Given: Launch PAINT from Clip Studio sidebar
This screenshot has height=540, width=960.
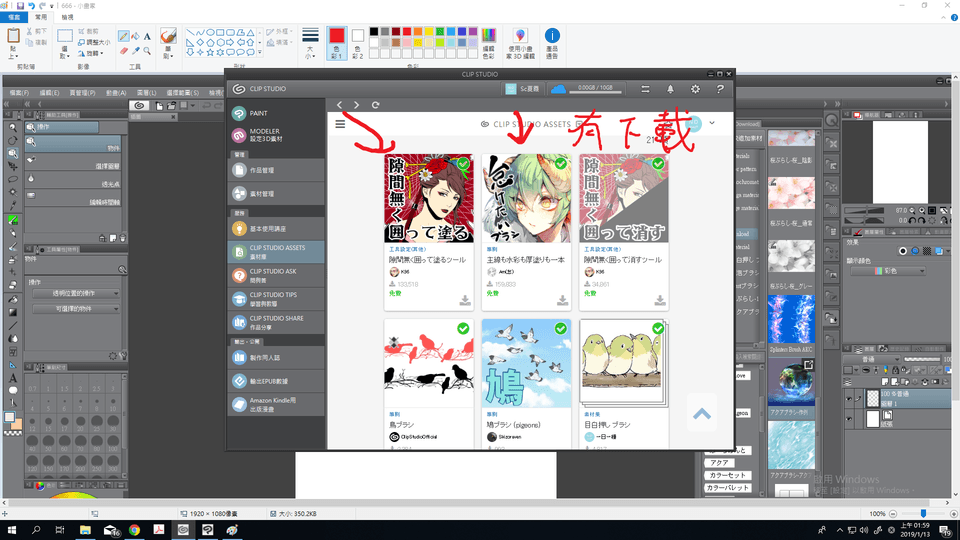Looking at the screenshot, I should [276, 113].
